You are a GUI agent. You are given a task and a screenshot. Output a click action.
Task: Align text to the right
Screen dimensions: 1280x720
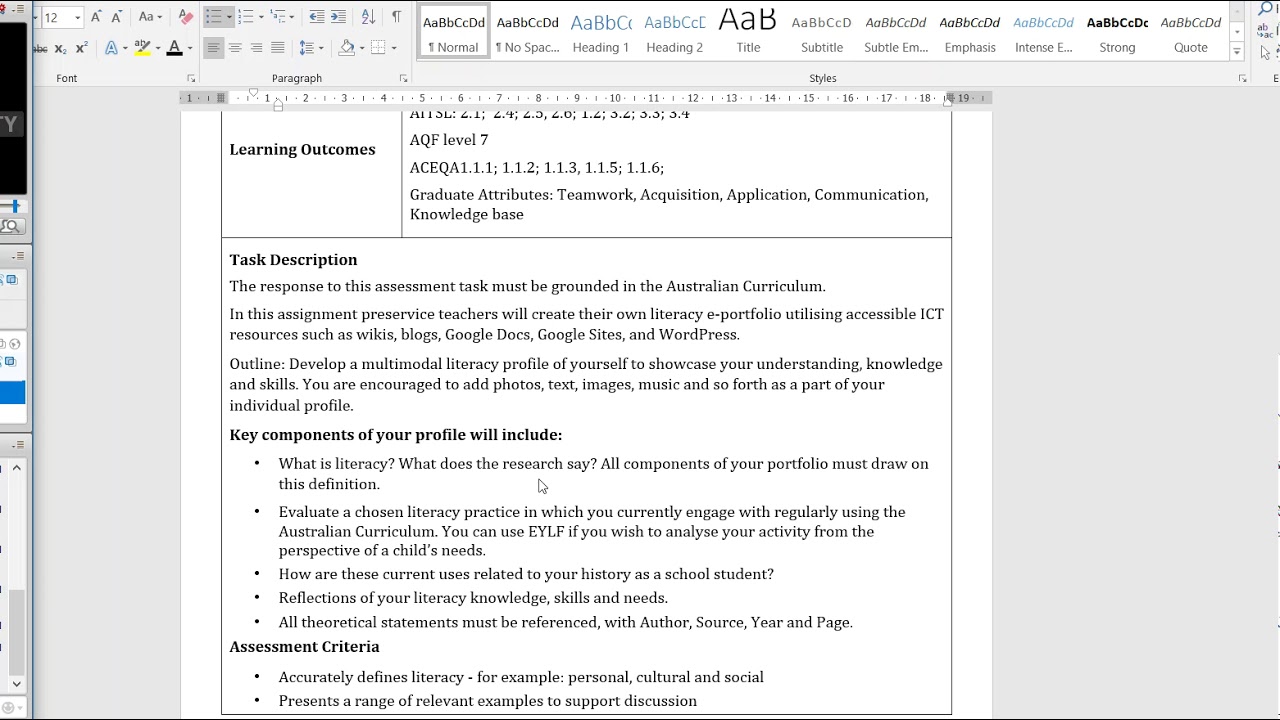(256, 48)
